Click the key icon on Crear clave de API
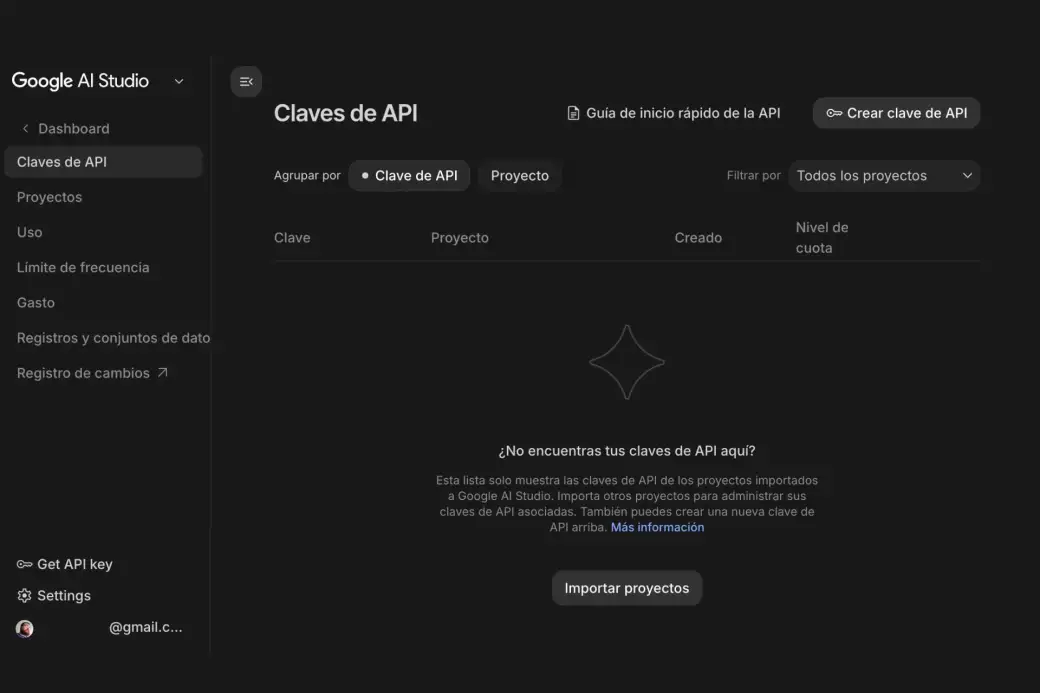 [834, 113]
